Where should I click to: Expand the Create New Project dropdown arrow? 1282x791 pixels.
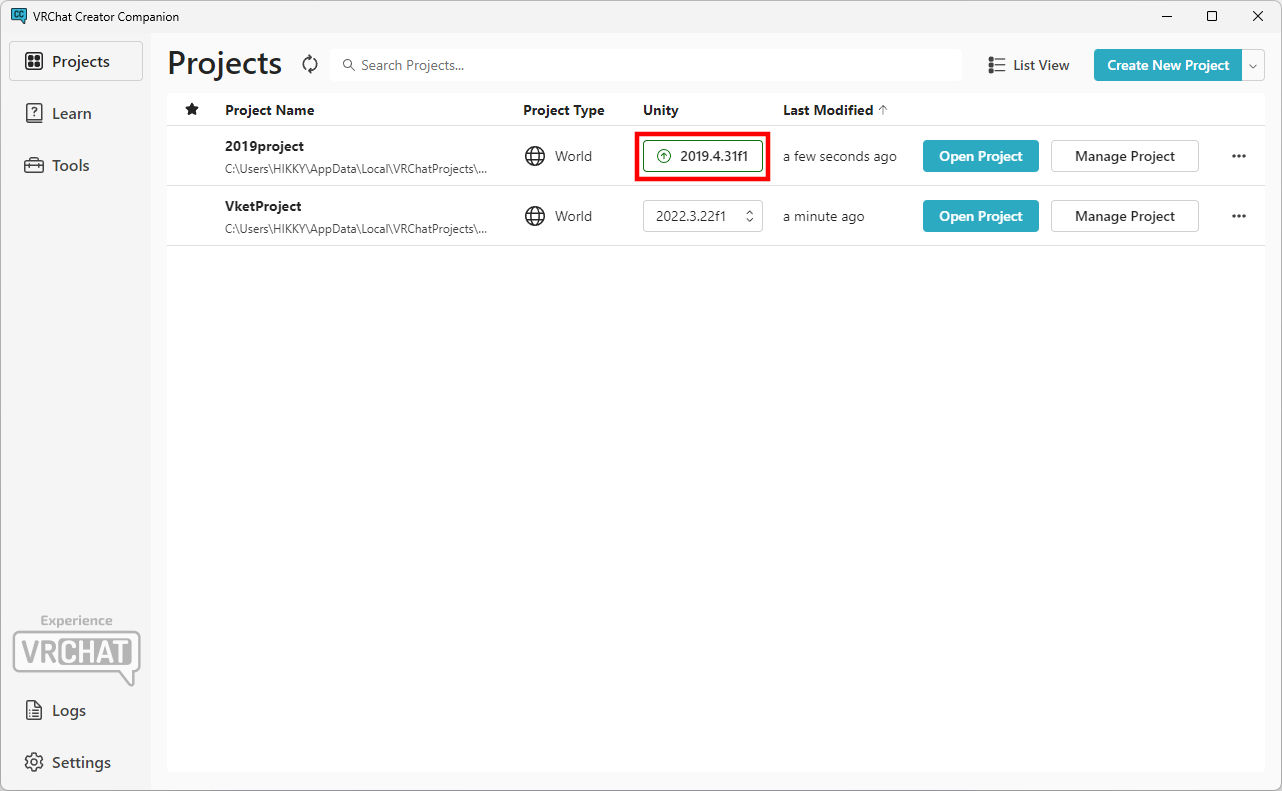[1254, 65]
